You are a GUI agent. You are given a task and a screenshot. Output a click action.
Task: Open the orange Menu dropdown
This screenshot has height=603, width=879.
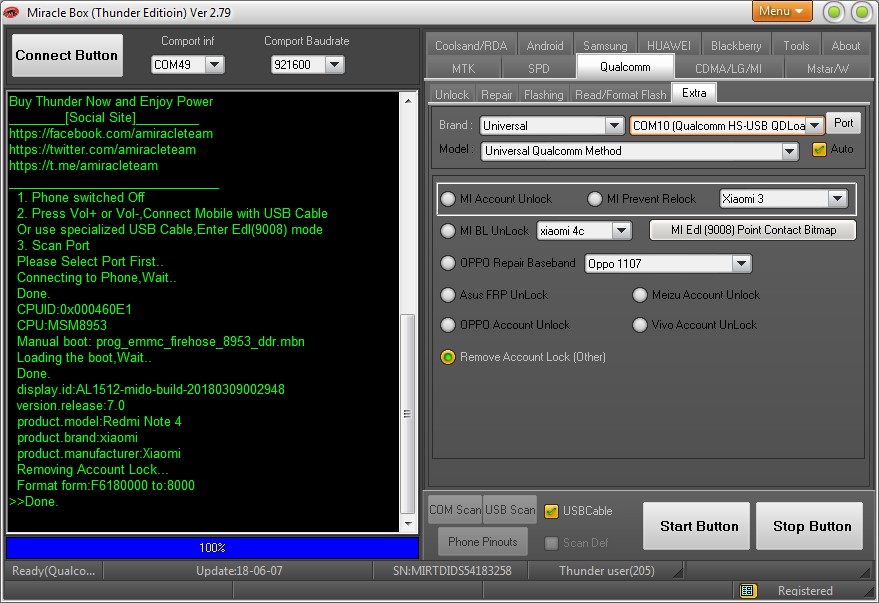pyautogui.click(x=781, y=11)
